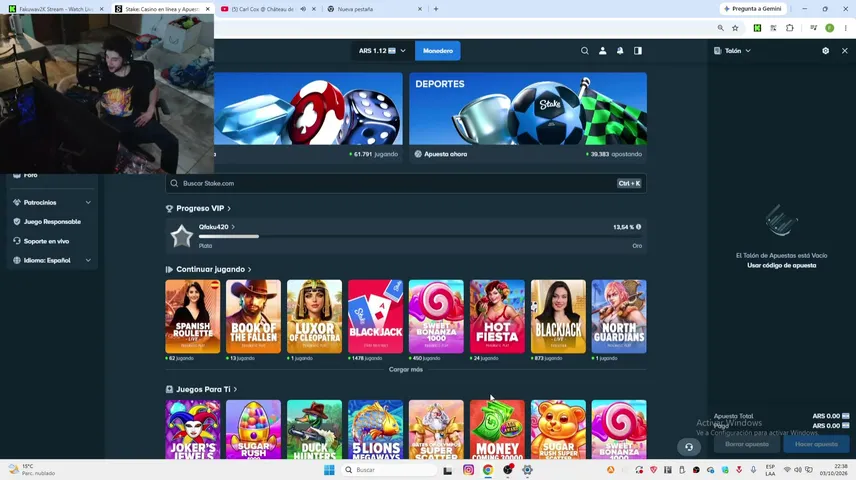The width and height of the screenshot is (856, 480).
Task: Open the Talón dropdown
Action: coord(733,51)
